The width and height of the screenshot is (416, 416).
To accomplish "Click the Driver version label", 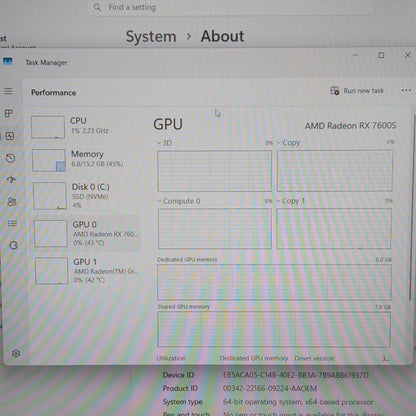I will click(x=314, y=358).
